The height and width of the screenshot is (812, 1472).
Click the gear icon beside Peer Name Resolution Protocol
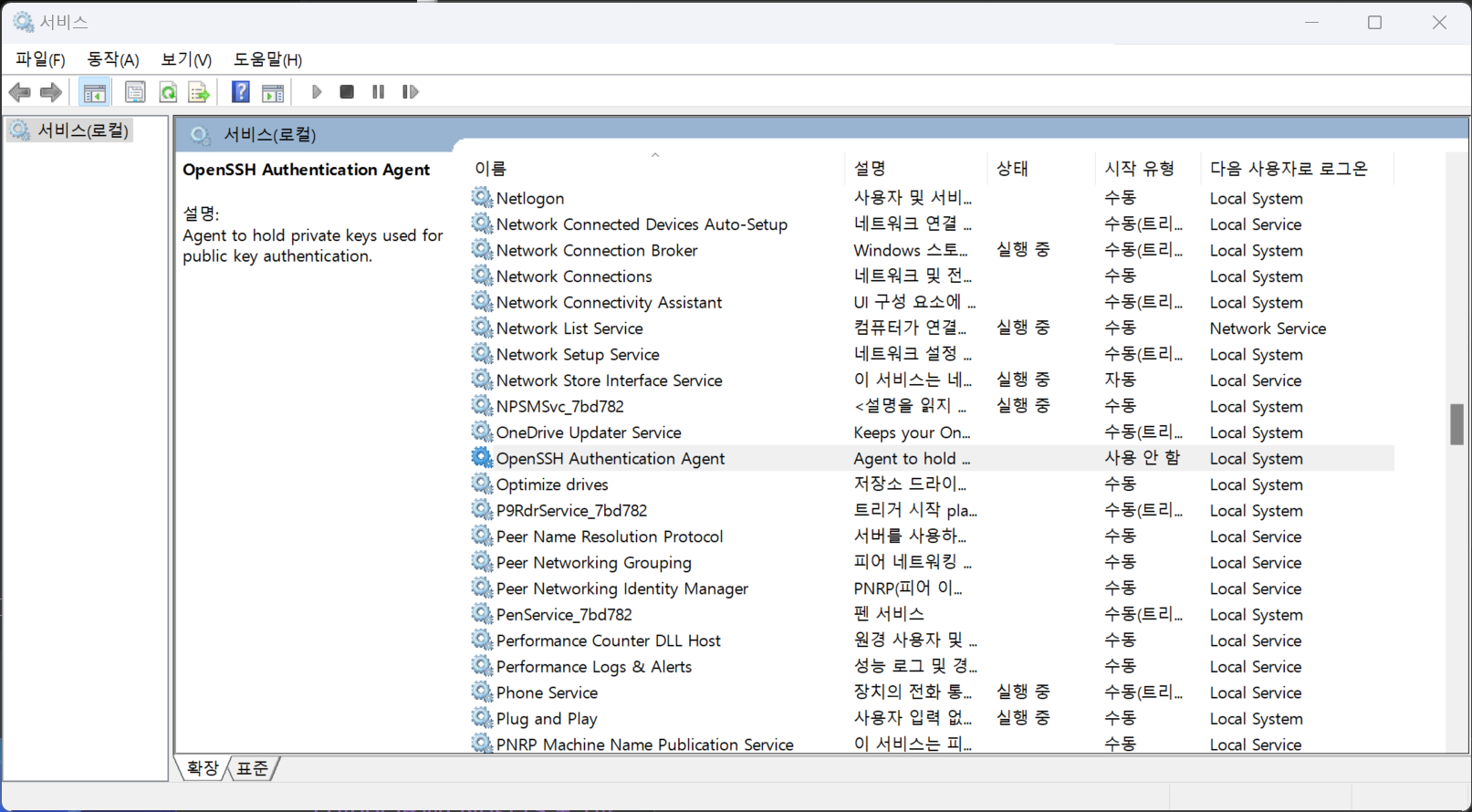coord(482,536)
